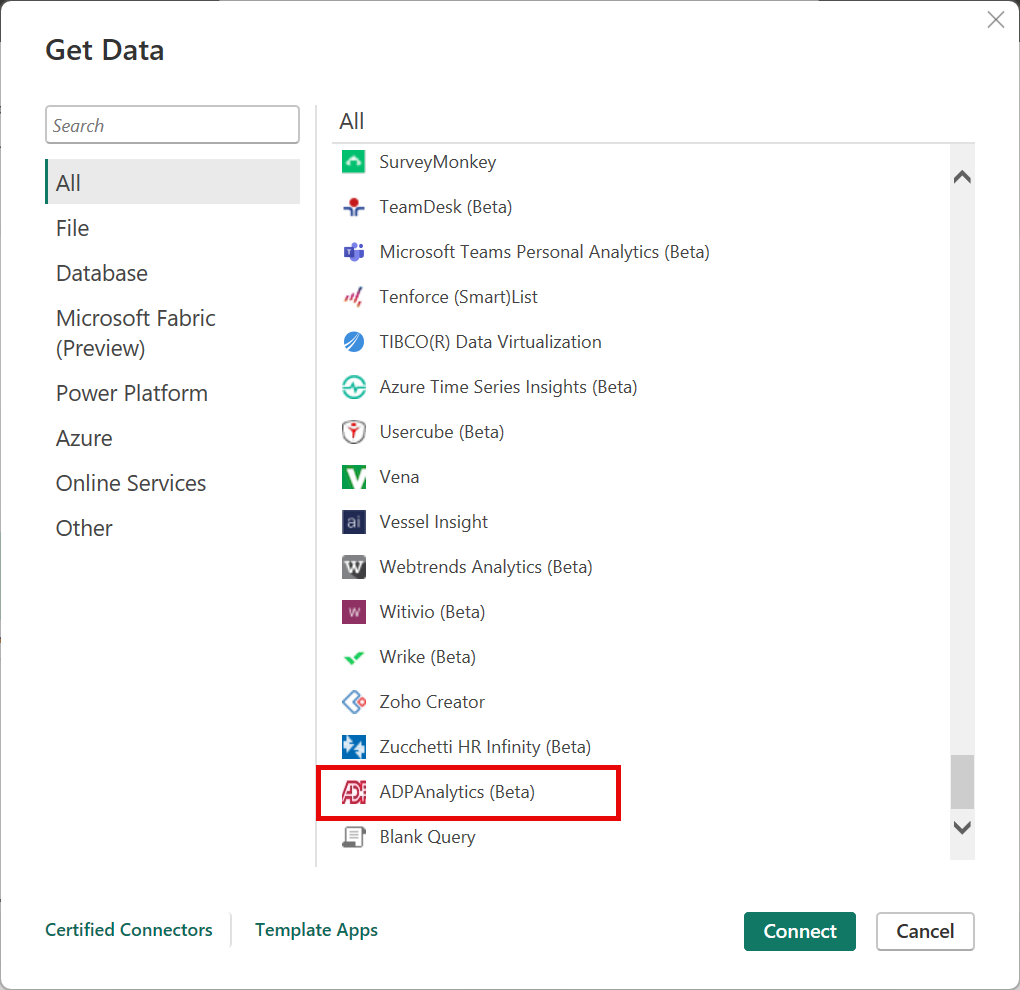Close the Get Data dialog
The height and width of the screenshot is (990, 1020).
point(995,20)
